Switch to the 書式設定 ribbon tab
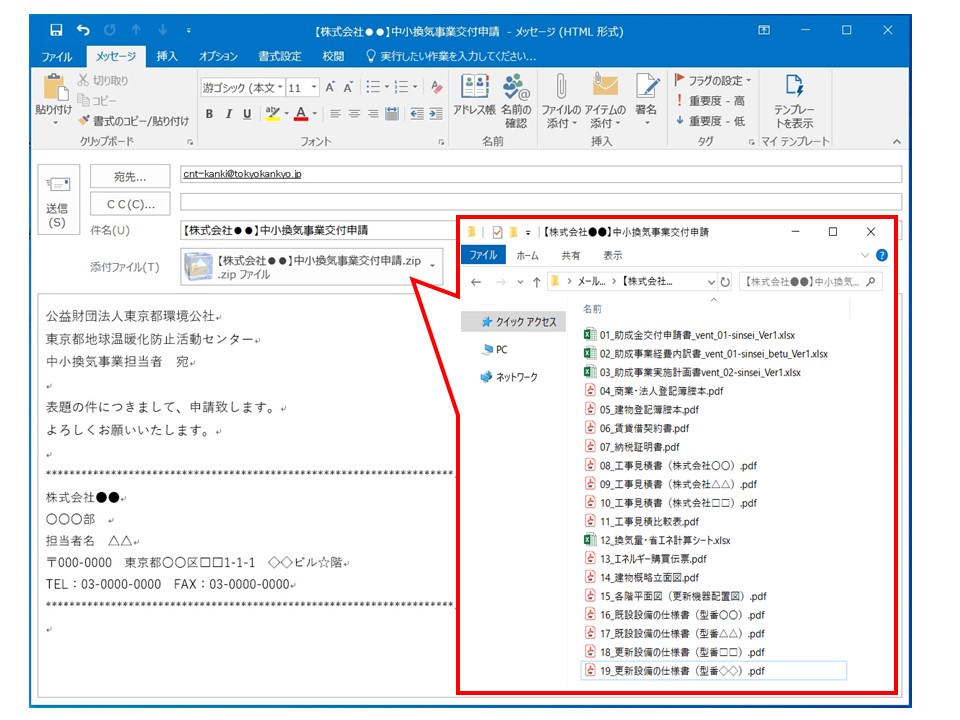Screen dimensions: 960x720 click(280, 56)
